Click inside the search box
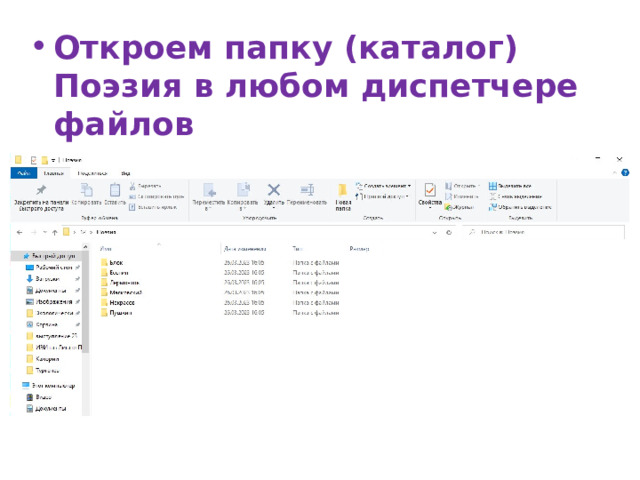The image size is (640, 480). 545,232
